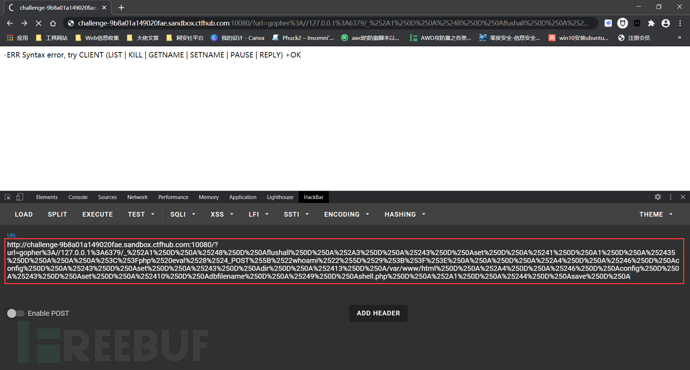
Task: Expand the SQLI dropdown menu
Action: tap(183, 214)
